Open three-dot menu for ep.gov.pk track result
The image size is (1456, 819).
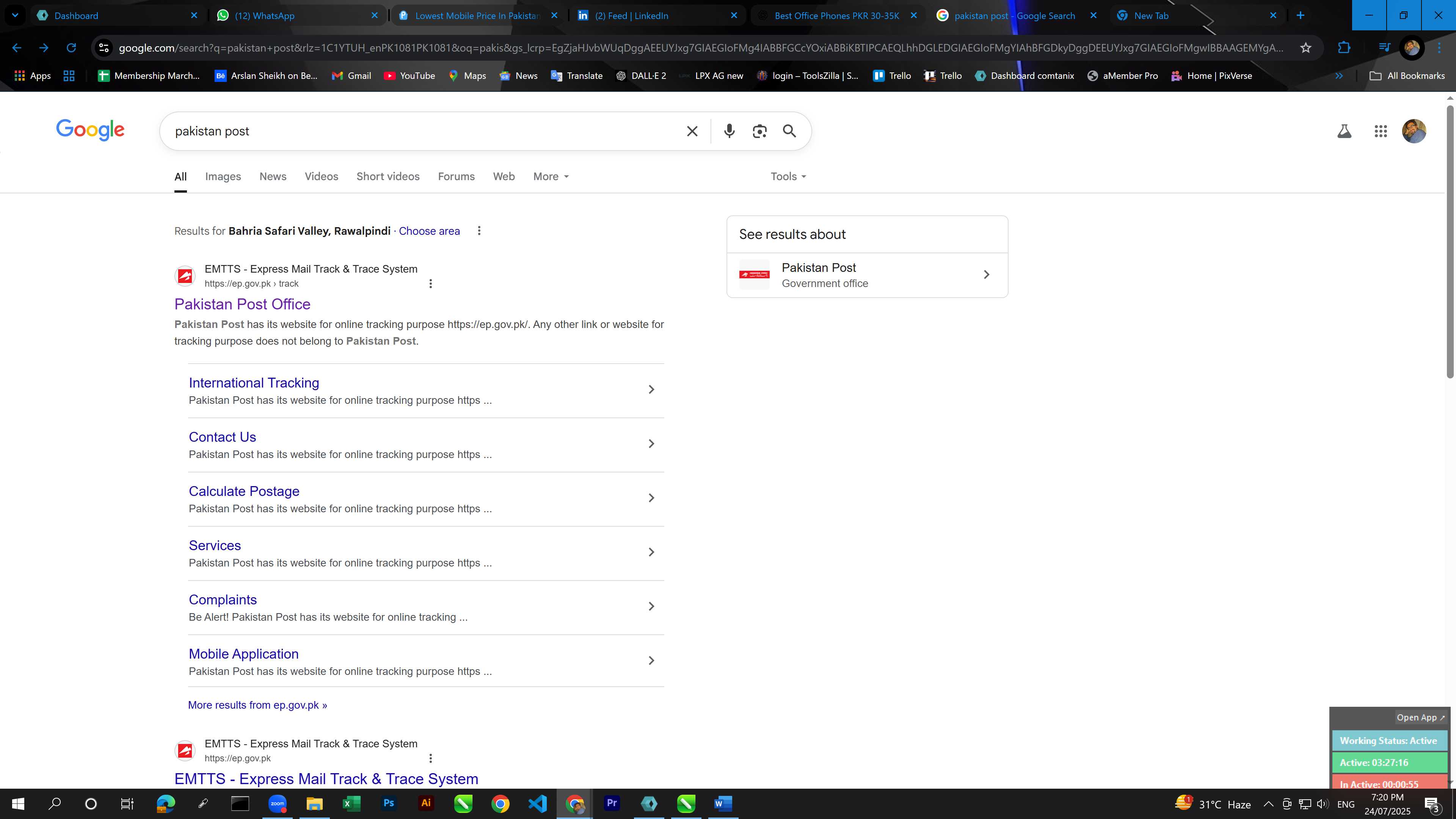click(x=431, y=283)
